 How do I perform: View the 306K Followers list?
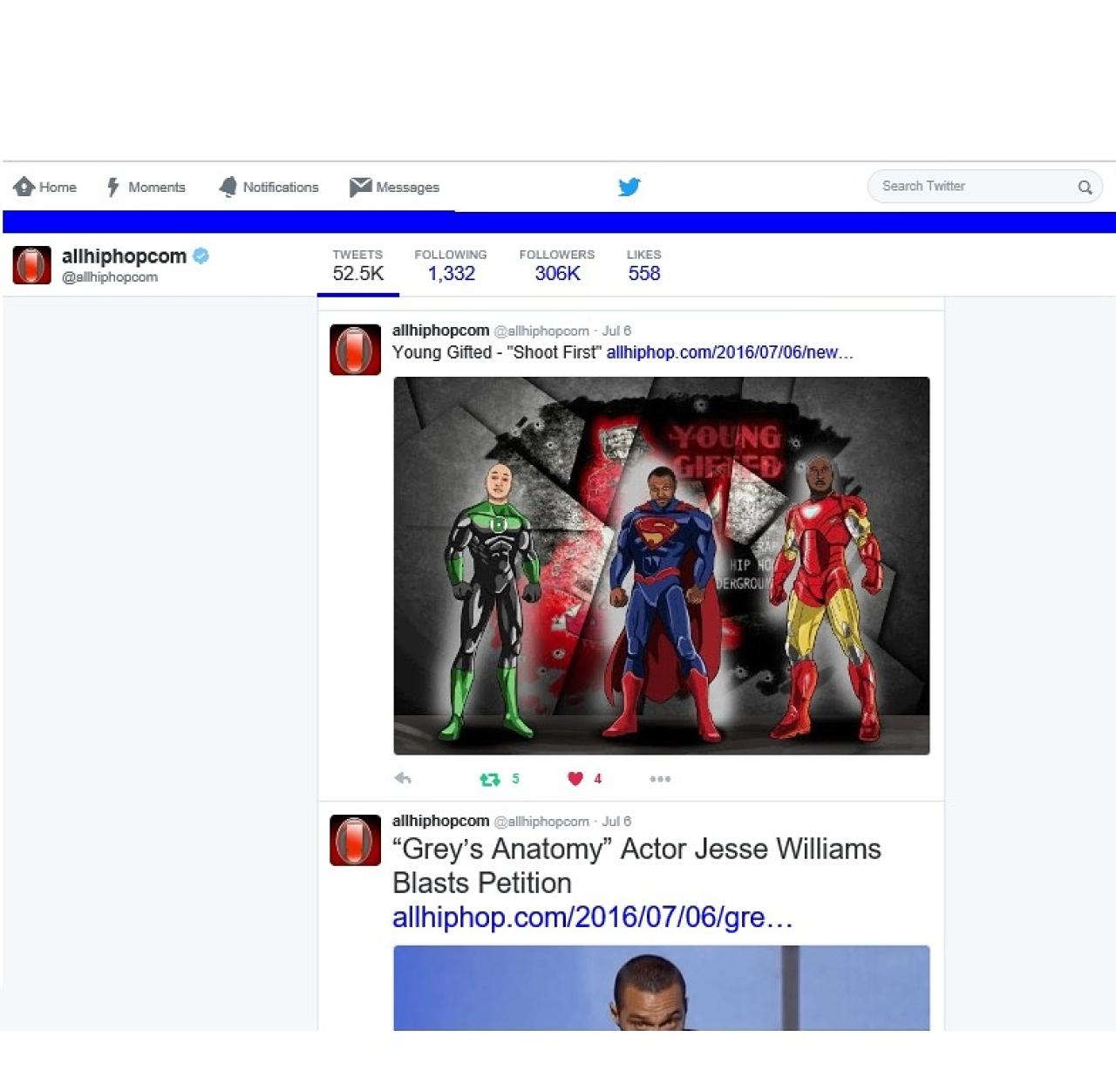tap(556, 265)
